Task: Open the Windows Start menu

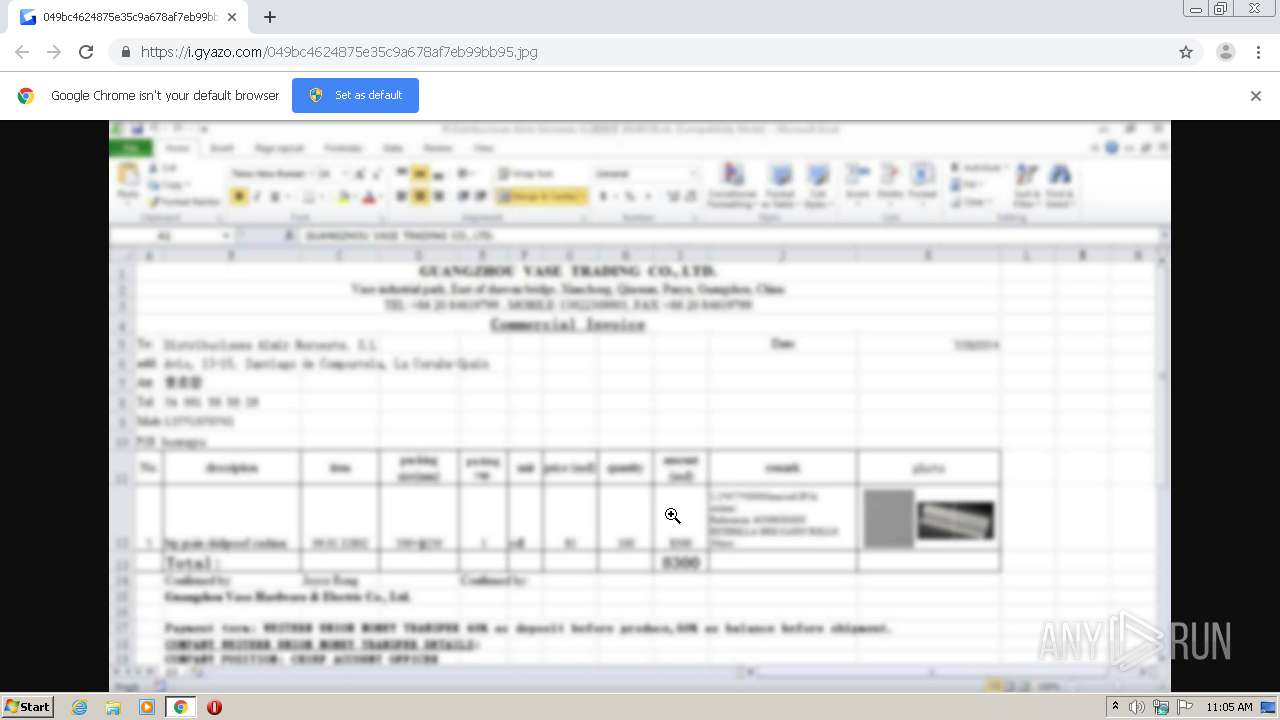Action: pyautogui.click(x=27, y=707)
